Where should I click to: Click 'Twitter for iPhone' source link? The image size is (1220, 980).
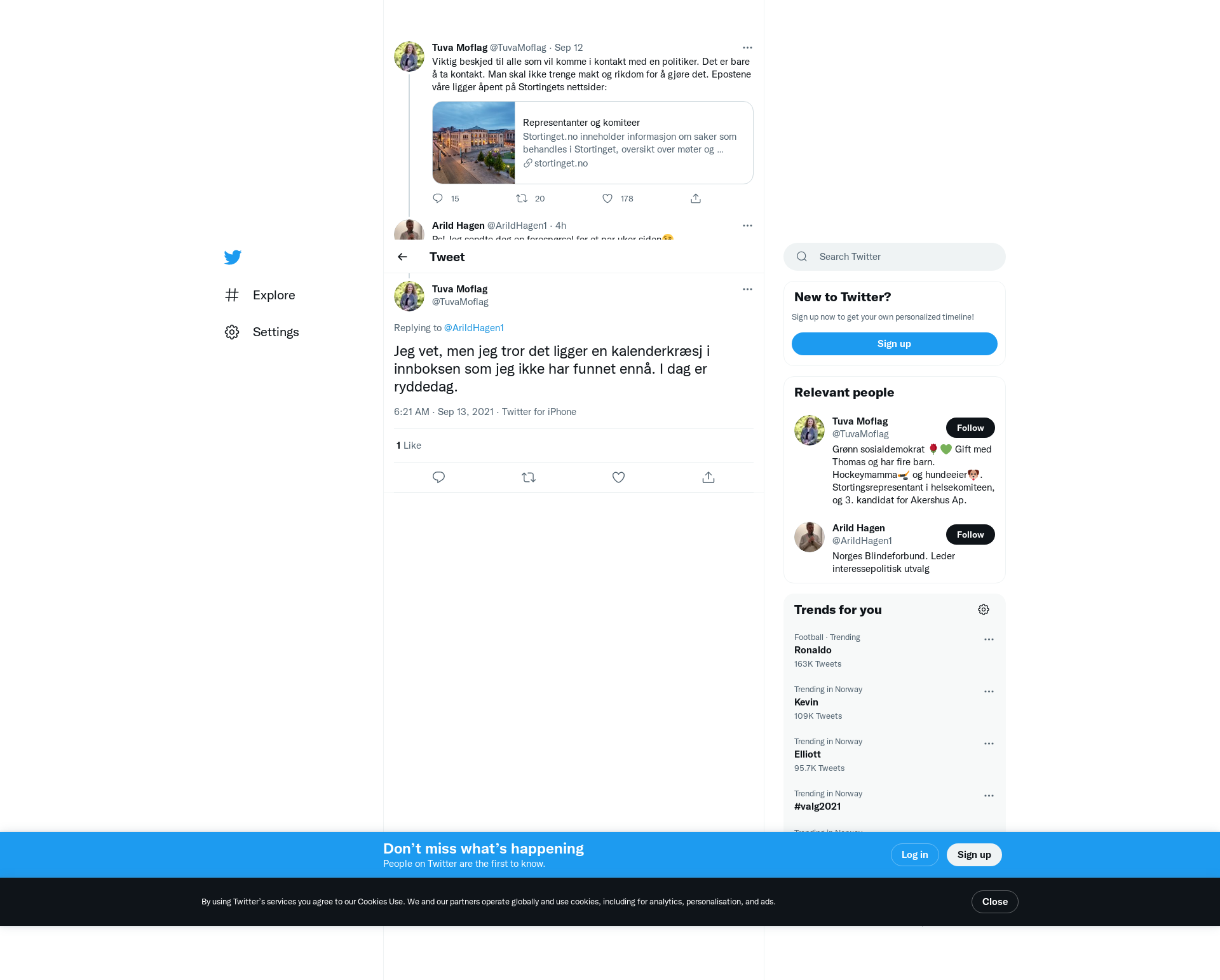(539, 412)
